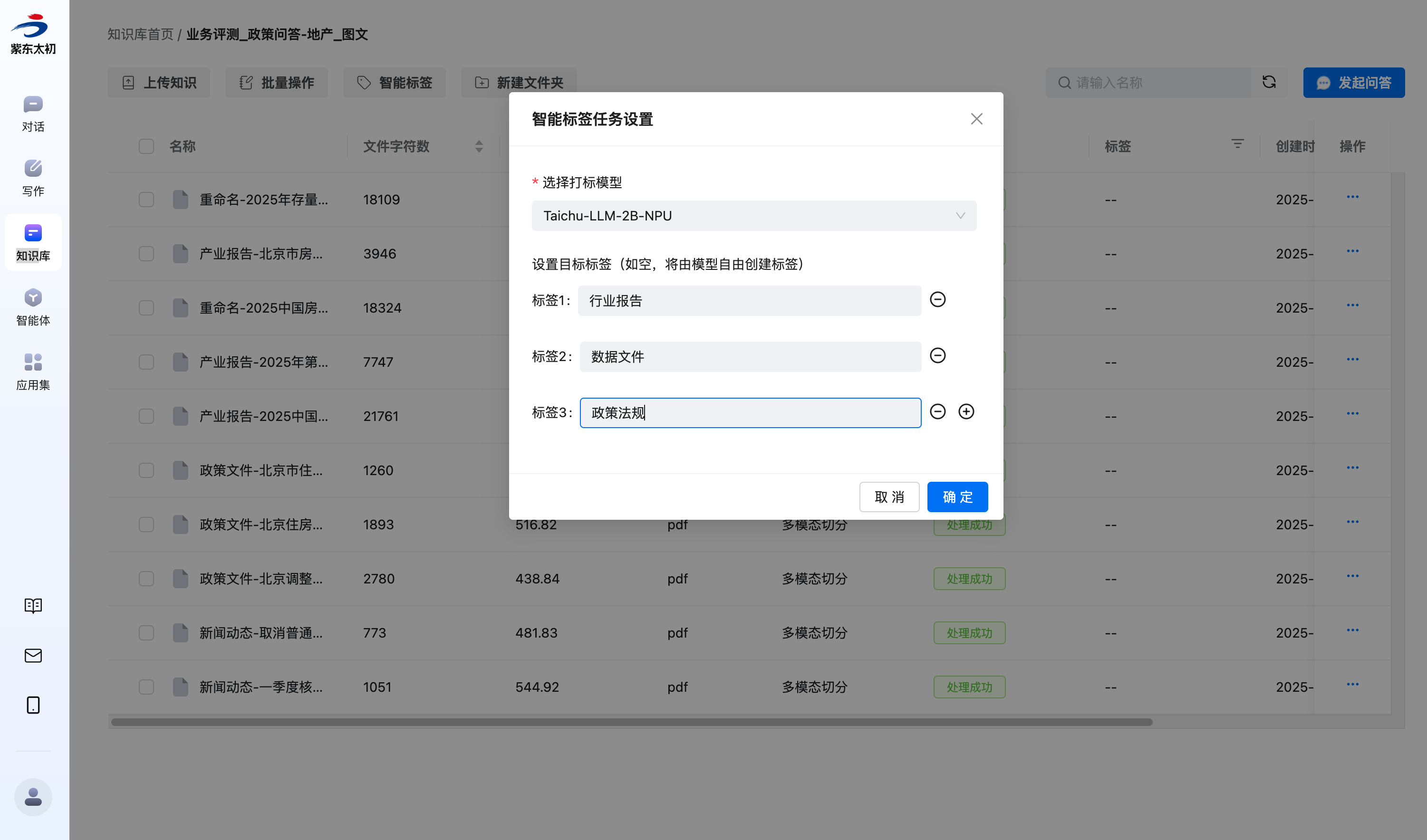Toggle the select-all checkbox in header

(x=146, y=147)
